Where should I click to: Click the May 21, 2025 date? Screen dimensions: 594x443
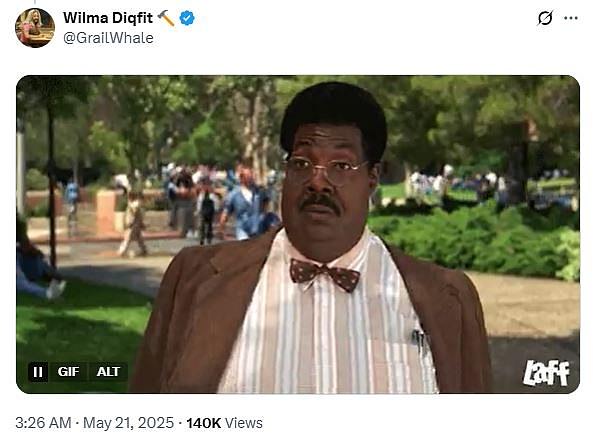128,423
